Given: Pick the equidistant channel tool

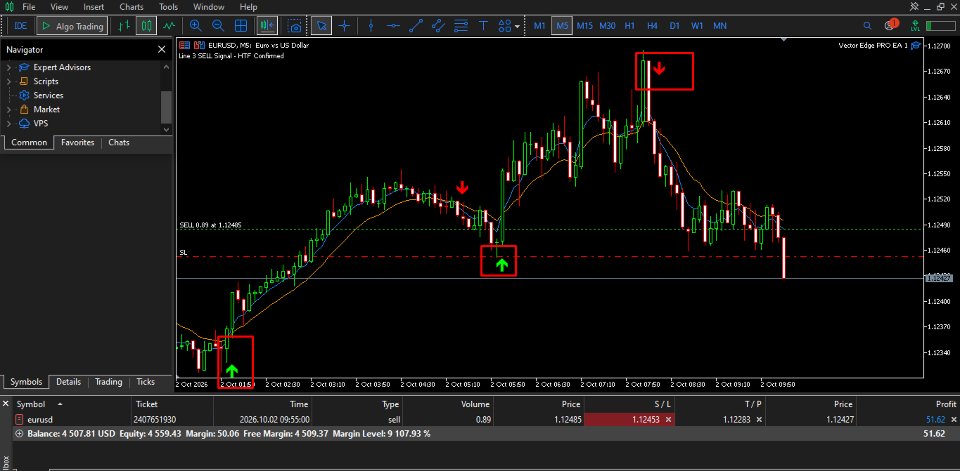Looking at the screenshot, I should (438, 26).
